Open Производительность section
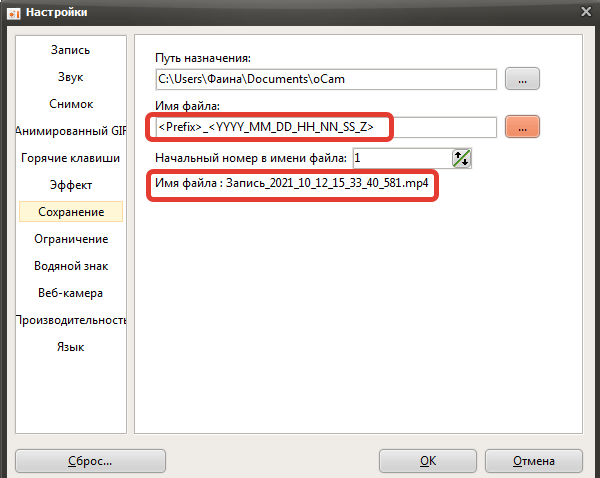The image size is (600, 478). point(70,320)
